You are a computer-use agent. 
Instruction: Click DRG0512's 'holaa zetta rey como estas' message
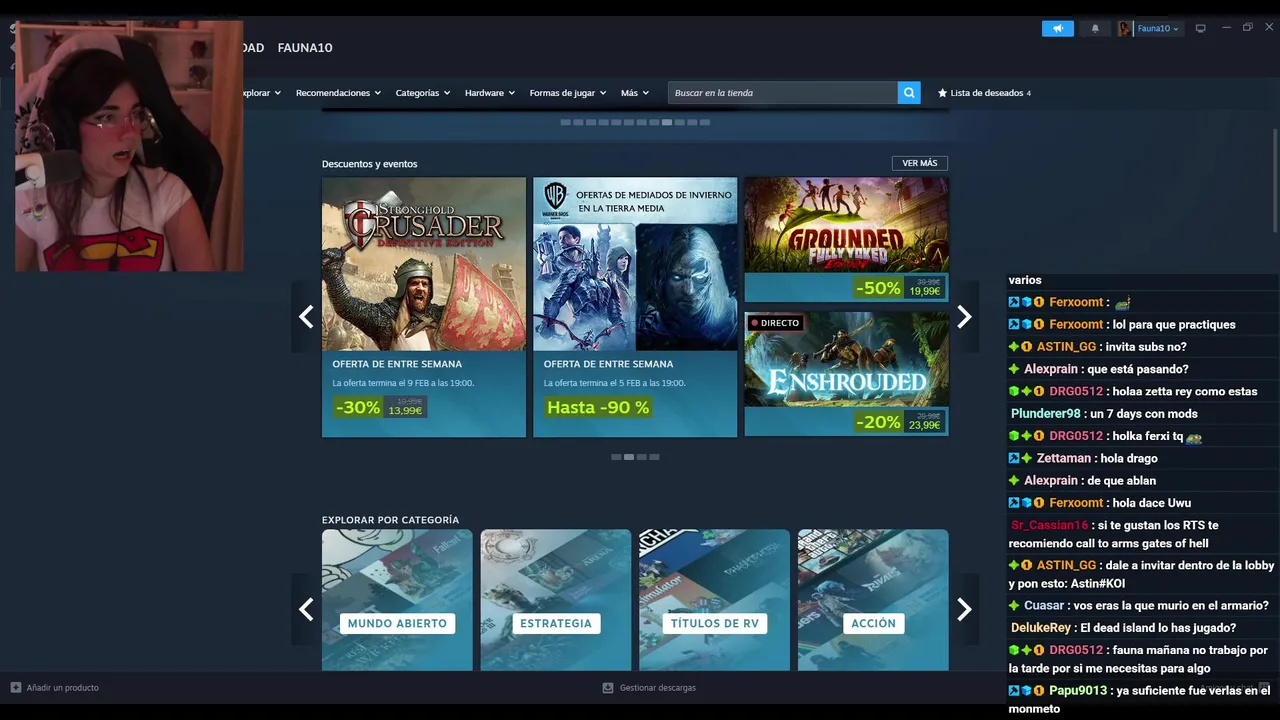(1185, 391)
